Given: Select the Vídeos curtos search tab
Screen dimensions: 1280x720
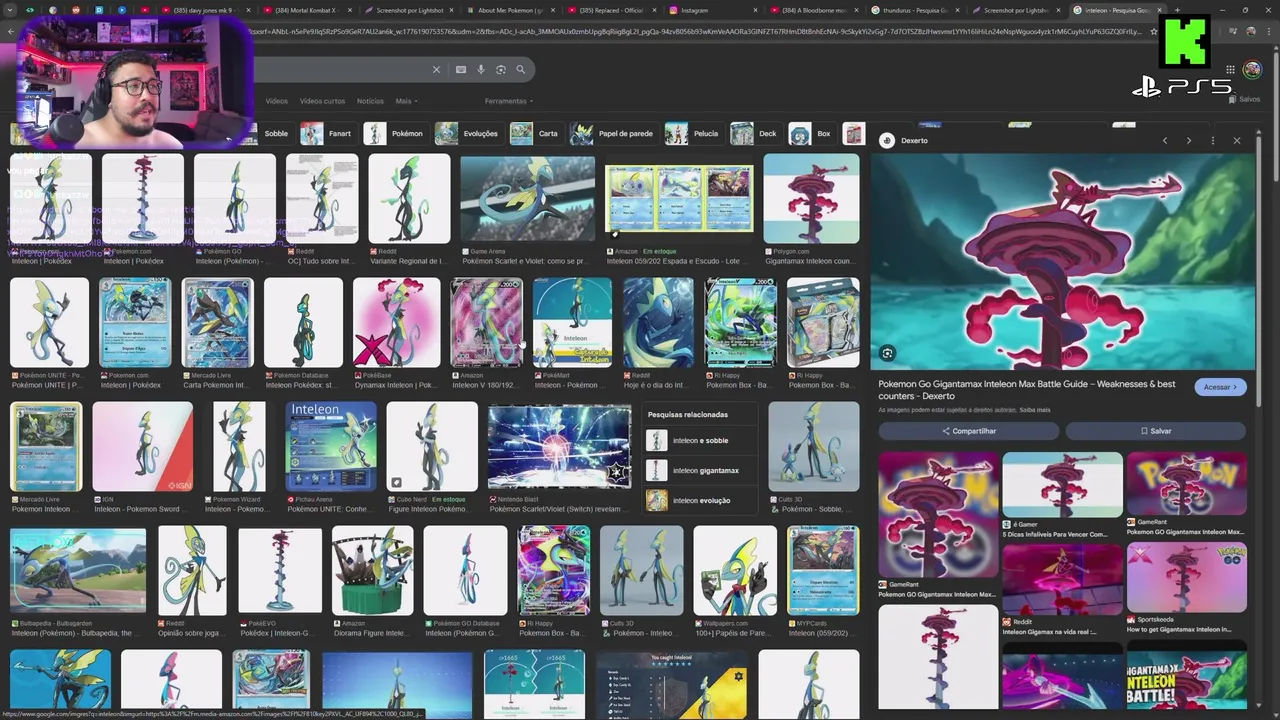Looking at the screenshot, I should coord(322,101).
